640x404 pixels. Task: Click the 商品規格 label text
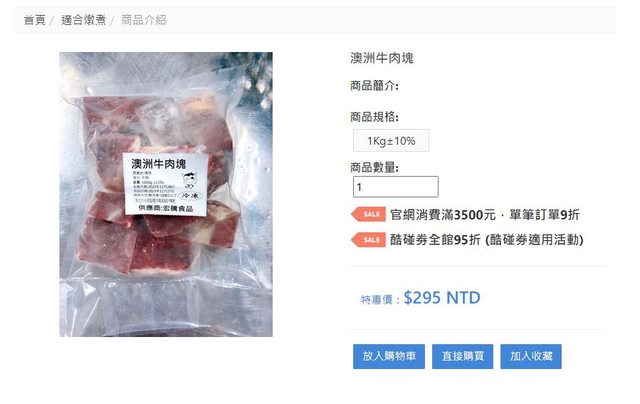[x=374, y=117]
